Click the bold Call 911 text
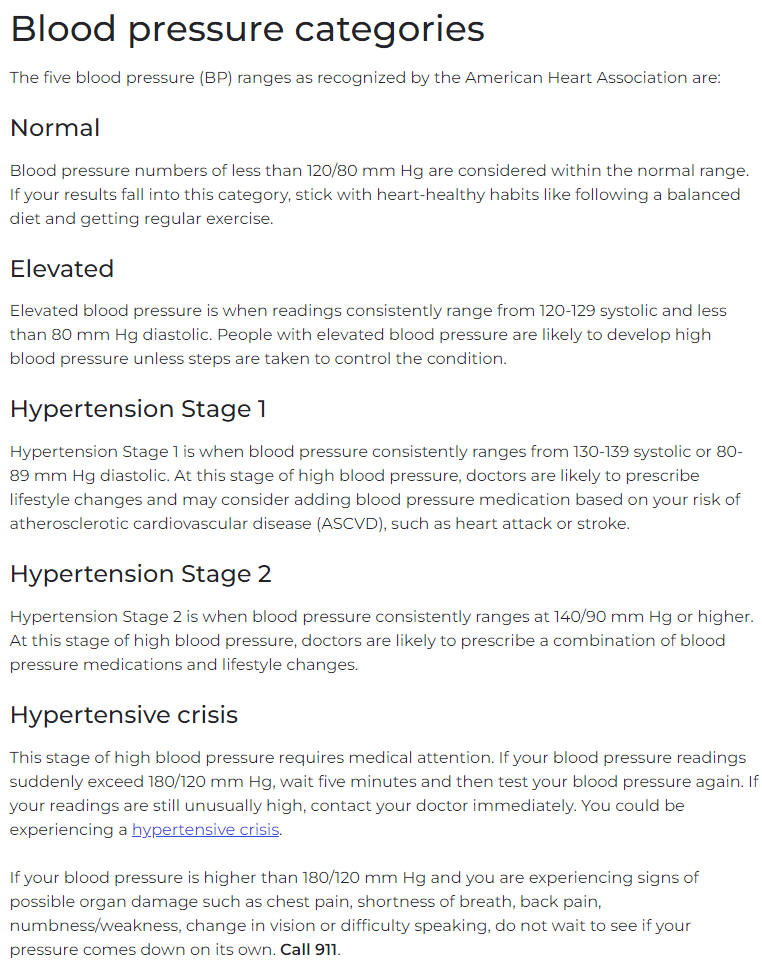Image resolution: width=762 pixels, height=965 pixels. click(x=308, y=950)
